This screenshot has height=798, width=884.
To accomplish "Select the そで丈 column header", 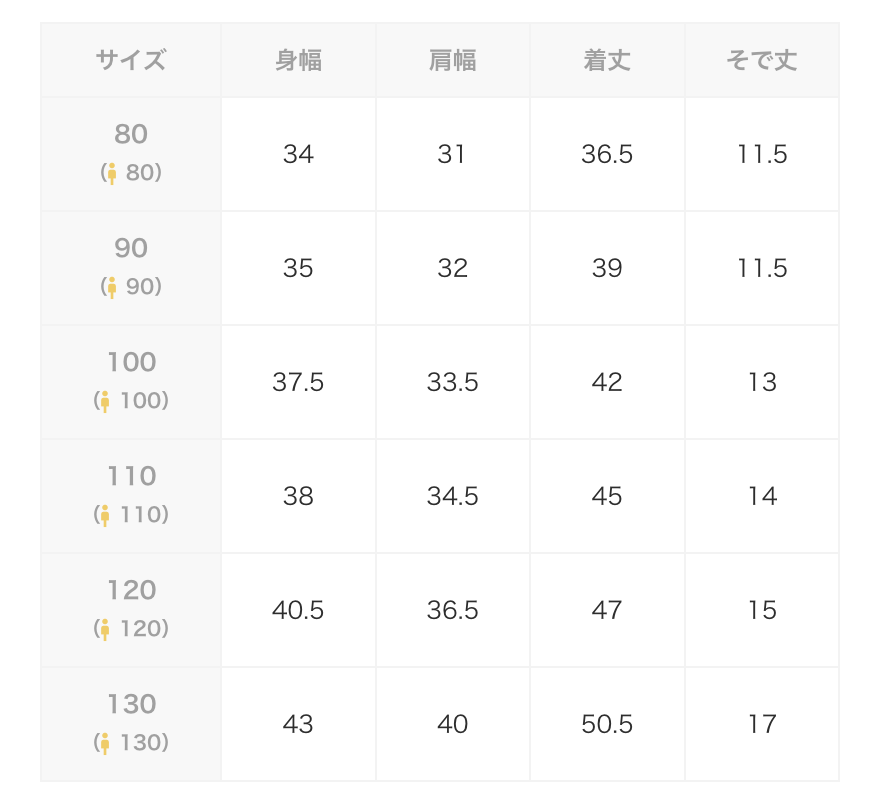I will point(762,60).
